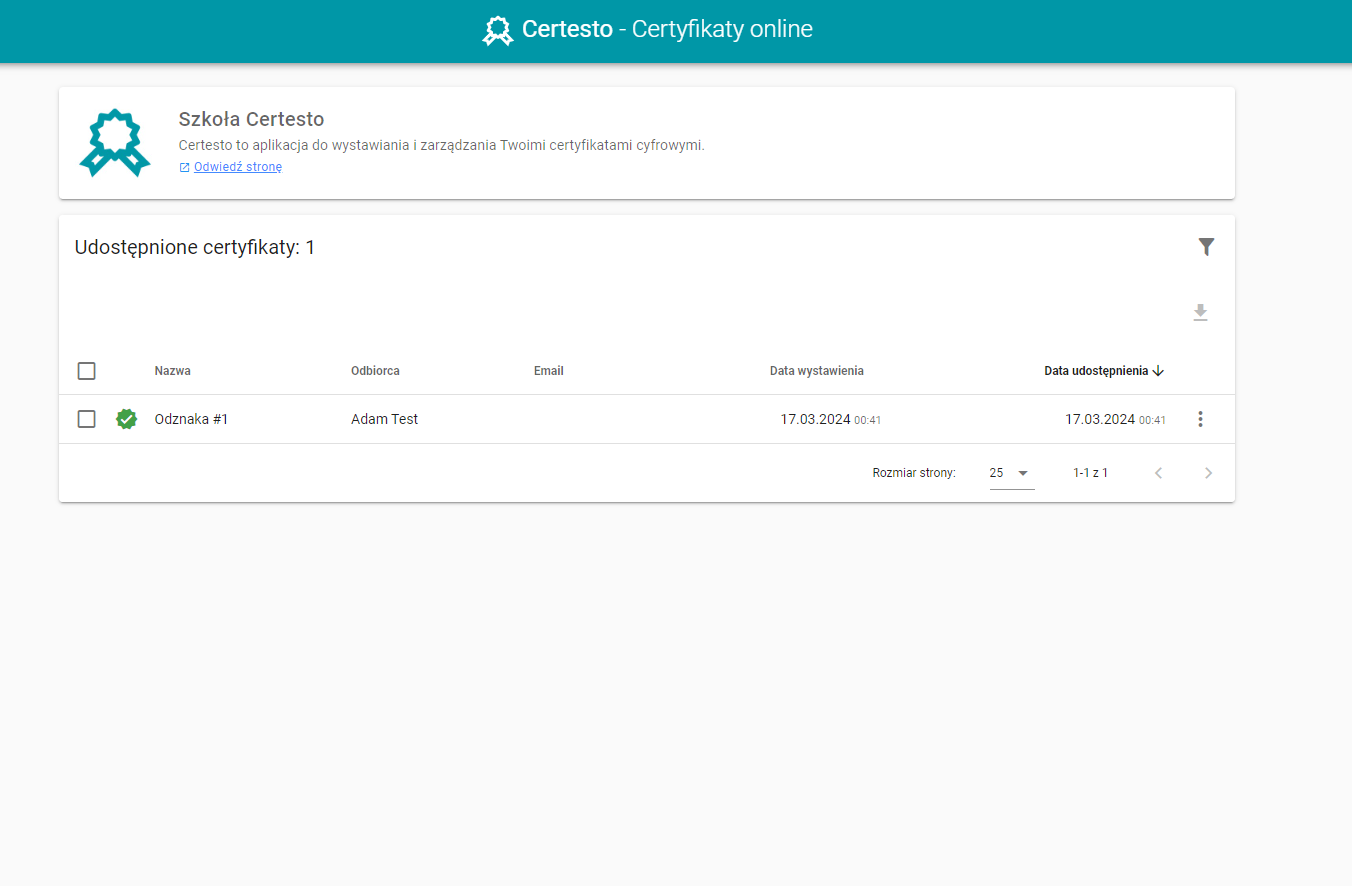Viewport: 1352px width, 886px height.
Task: Open the three-dot menu for Odznaka #1
Action: pyautogui.click(x=1201, y=419)
